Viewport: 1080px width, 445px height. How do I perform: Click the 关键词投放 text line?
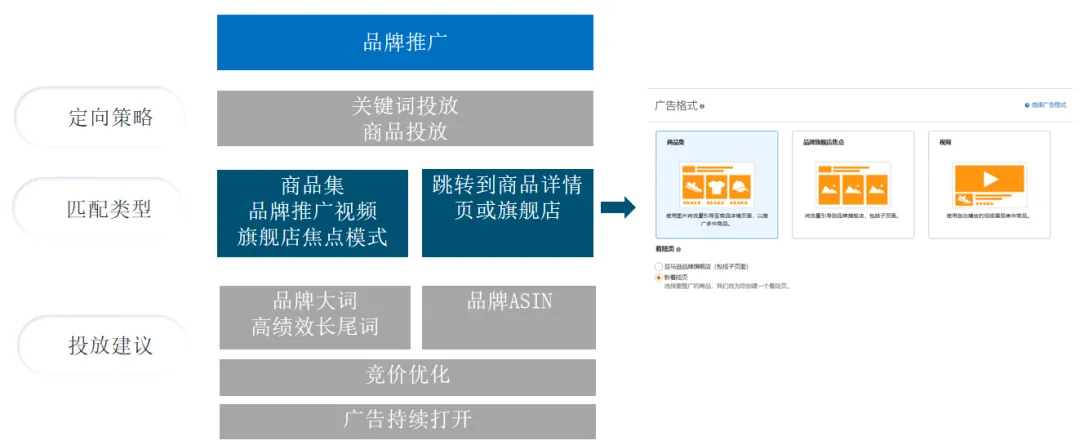point(405,107)
